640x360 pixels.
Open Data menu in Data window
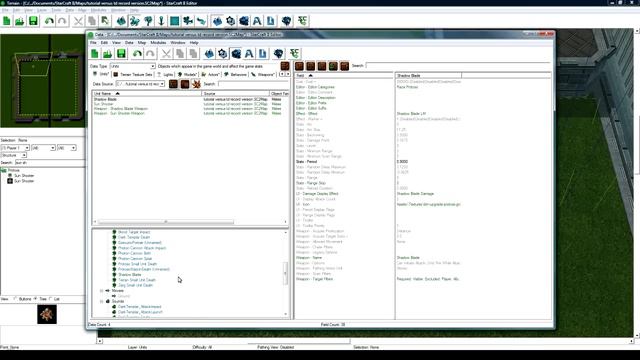[x=129, y=42]
